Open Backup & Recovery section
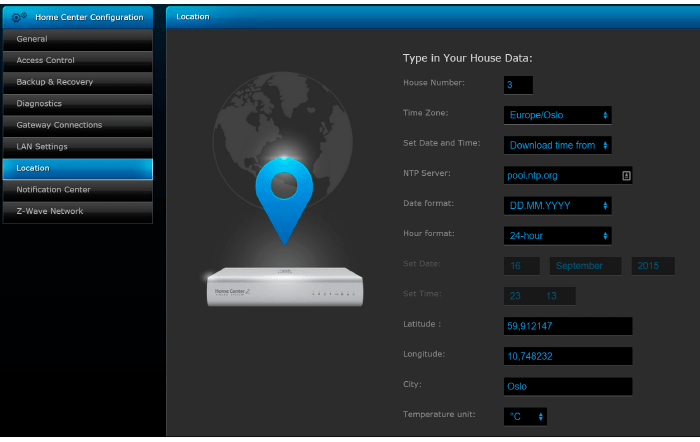The image size is (700, 442). pyautogui.click(x=77, y=82)
